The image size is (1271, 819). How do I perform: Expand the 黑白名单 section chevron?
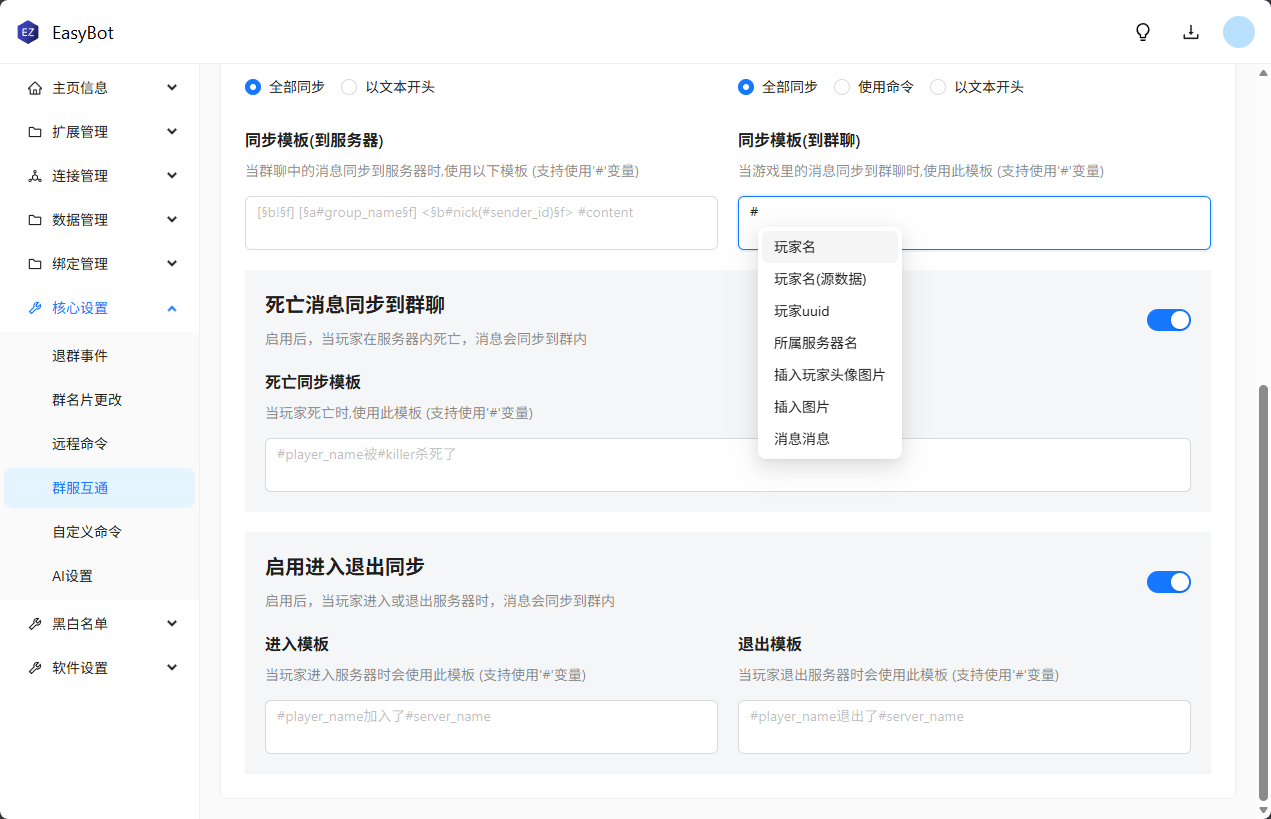(x=172, y=624)
